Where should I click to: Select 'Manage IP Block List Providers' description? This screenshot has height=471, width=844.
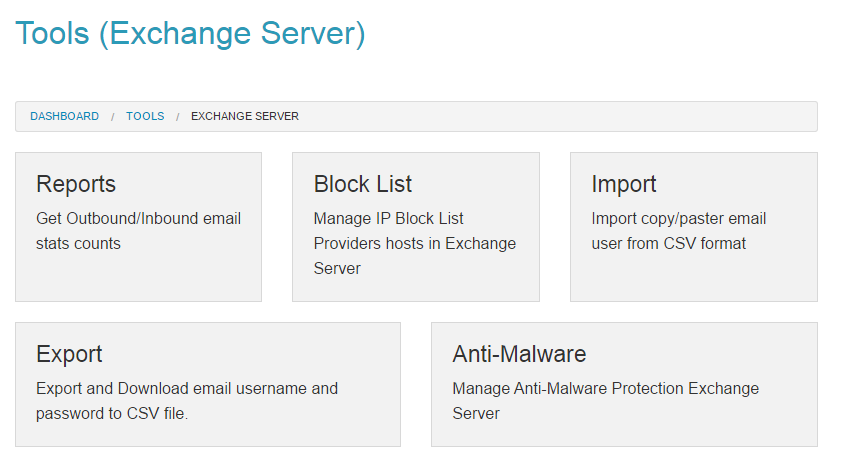[x=415, y=243]
